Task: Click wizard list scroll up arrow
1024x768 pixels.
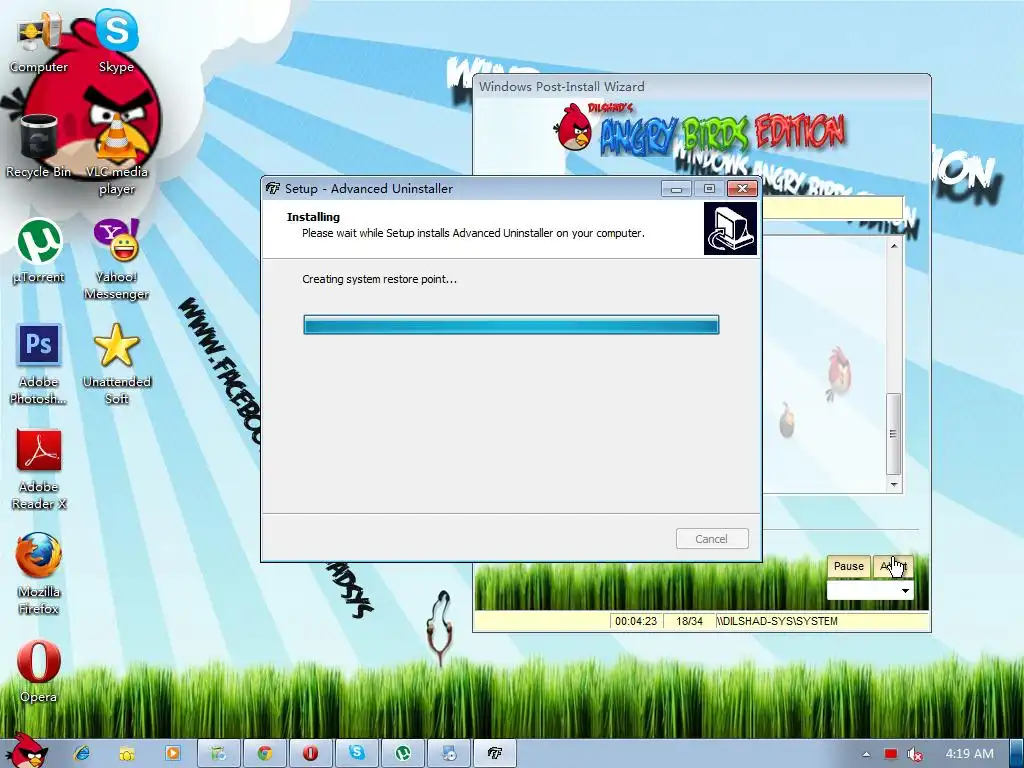Action: coord(894,246)
